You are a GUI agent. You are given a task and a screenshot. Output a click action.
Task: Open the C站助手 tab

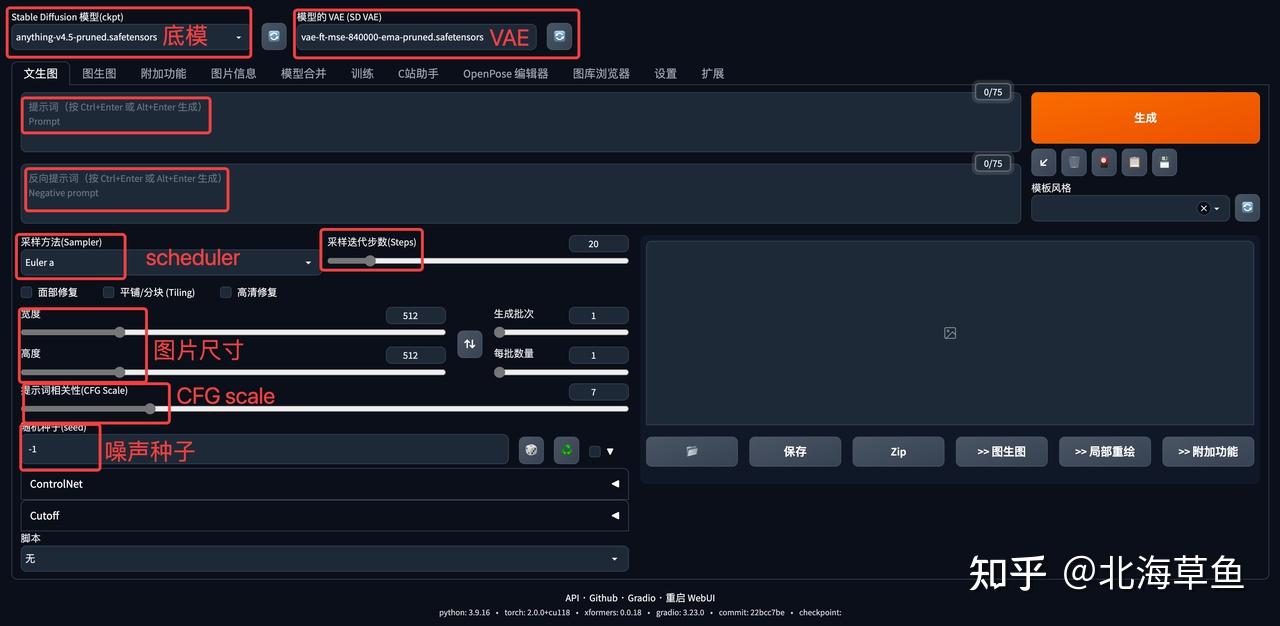(x=418, y=73)
